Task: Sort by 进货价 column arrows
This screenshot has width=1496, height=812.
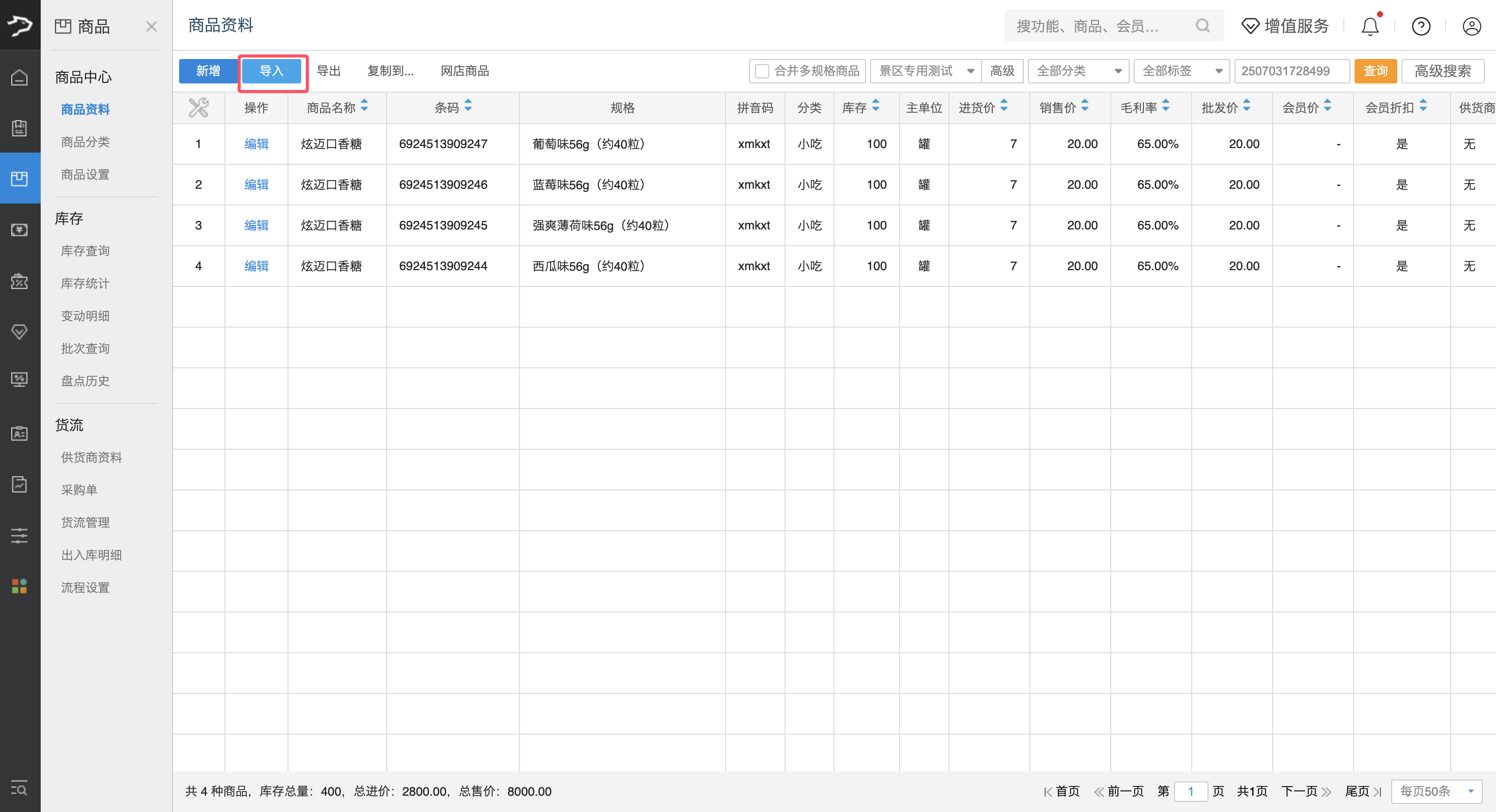Action: [x=1004, y=106]
